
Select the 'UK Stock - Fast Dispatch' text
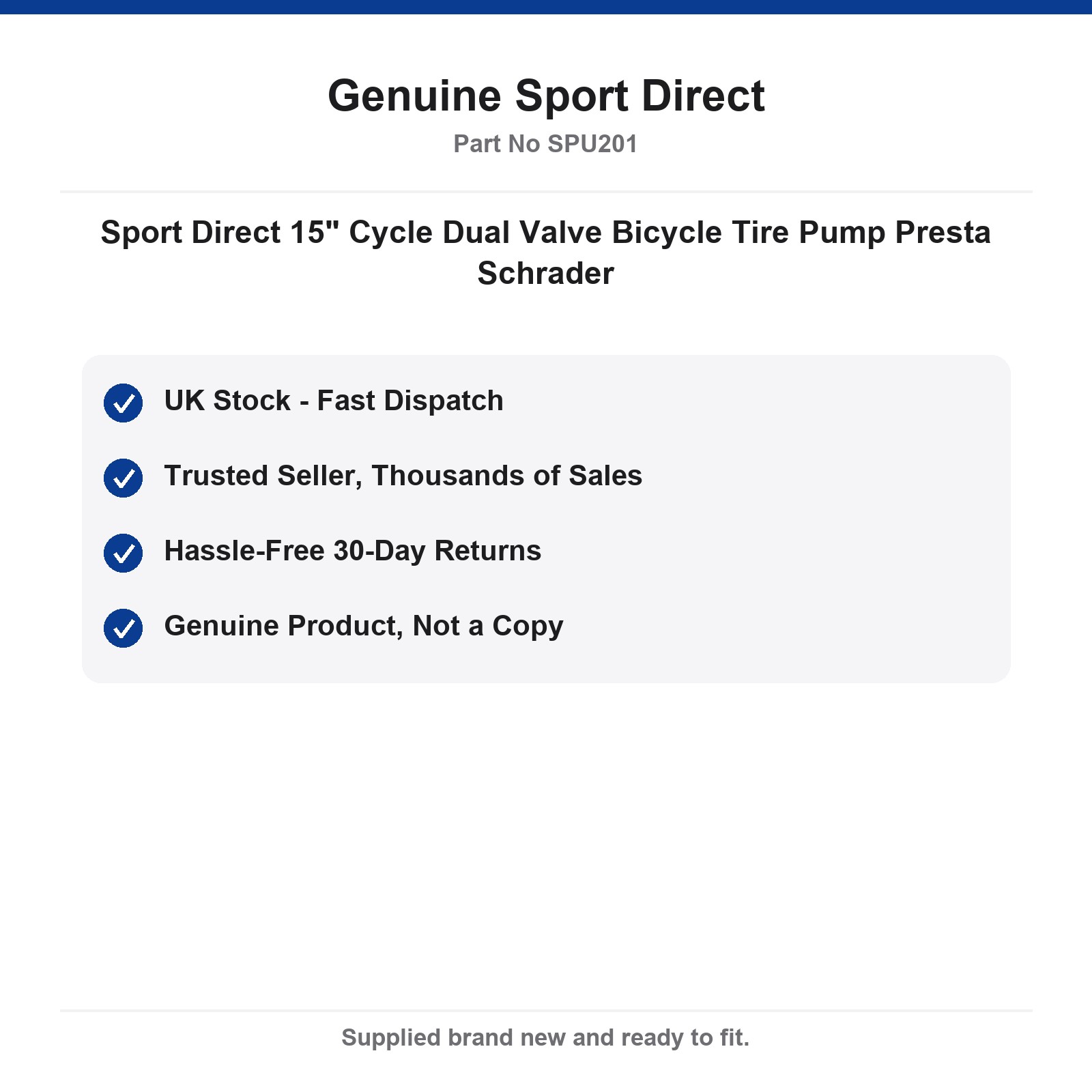click(x=334, y=401)
